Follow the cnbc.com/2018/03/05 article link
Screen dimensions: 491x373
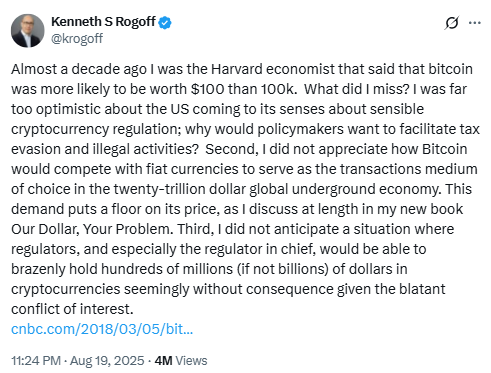[102, 329]
